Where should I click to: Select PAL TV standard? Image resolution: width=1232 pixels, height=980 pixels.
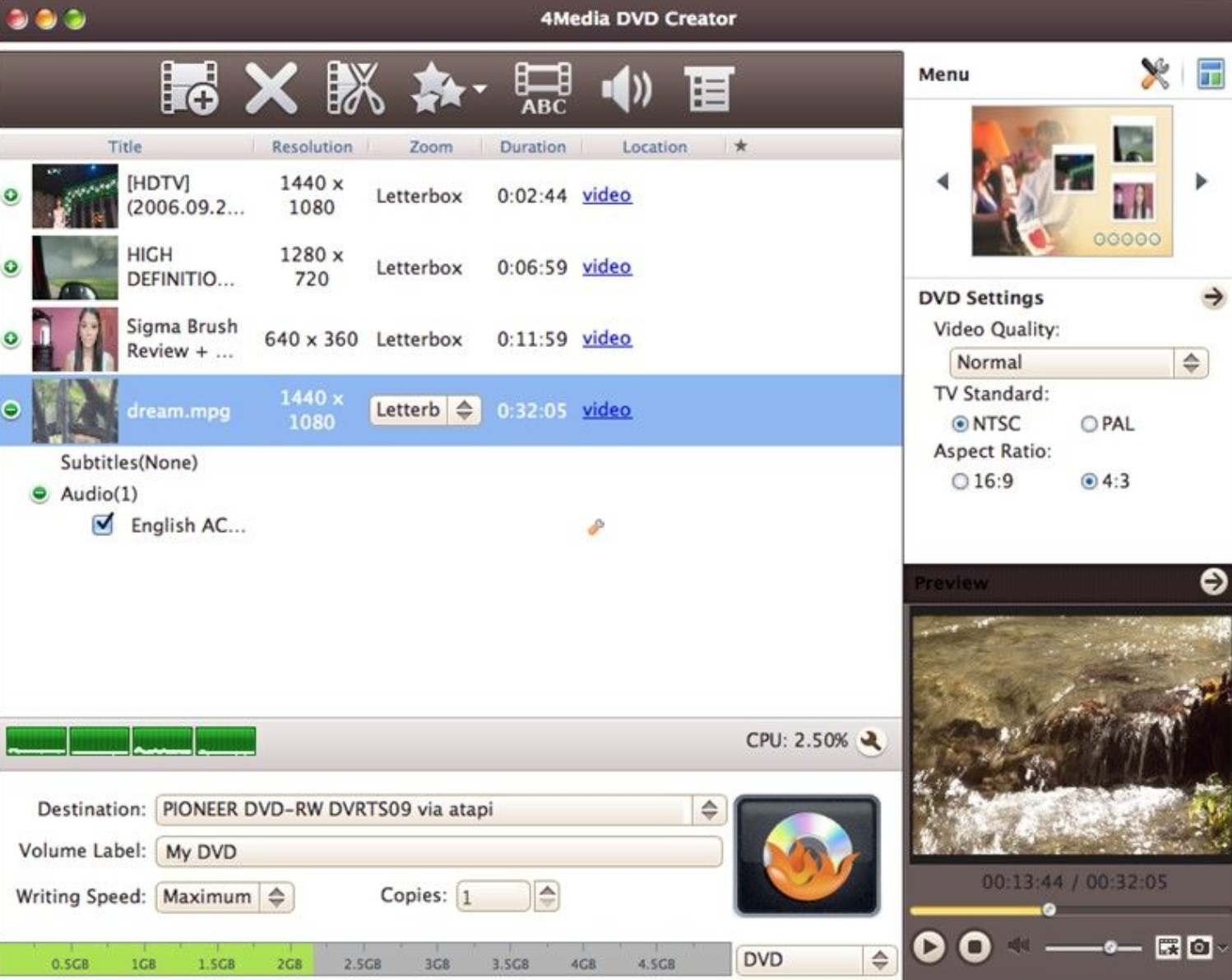click(1089, 424)
